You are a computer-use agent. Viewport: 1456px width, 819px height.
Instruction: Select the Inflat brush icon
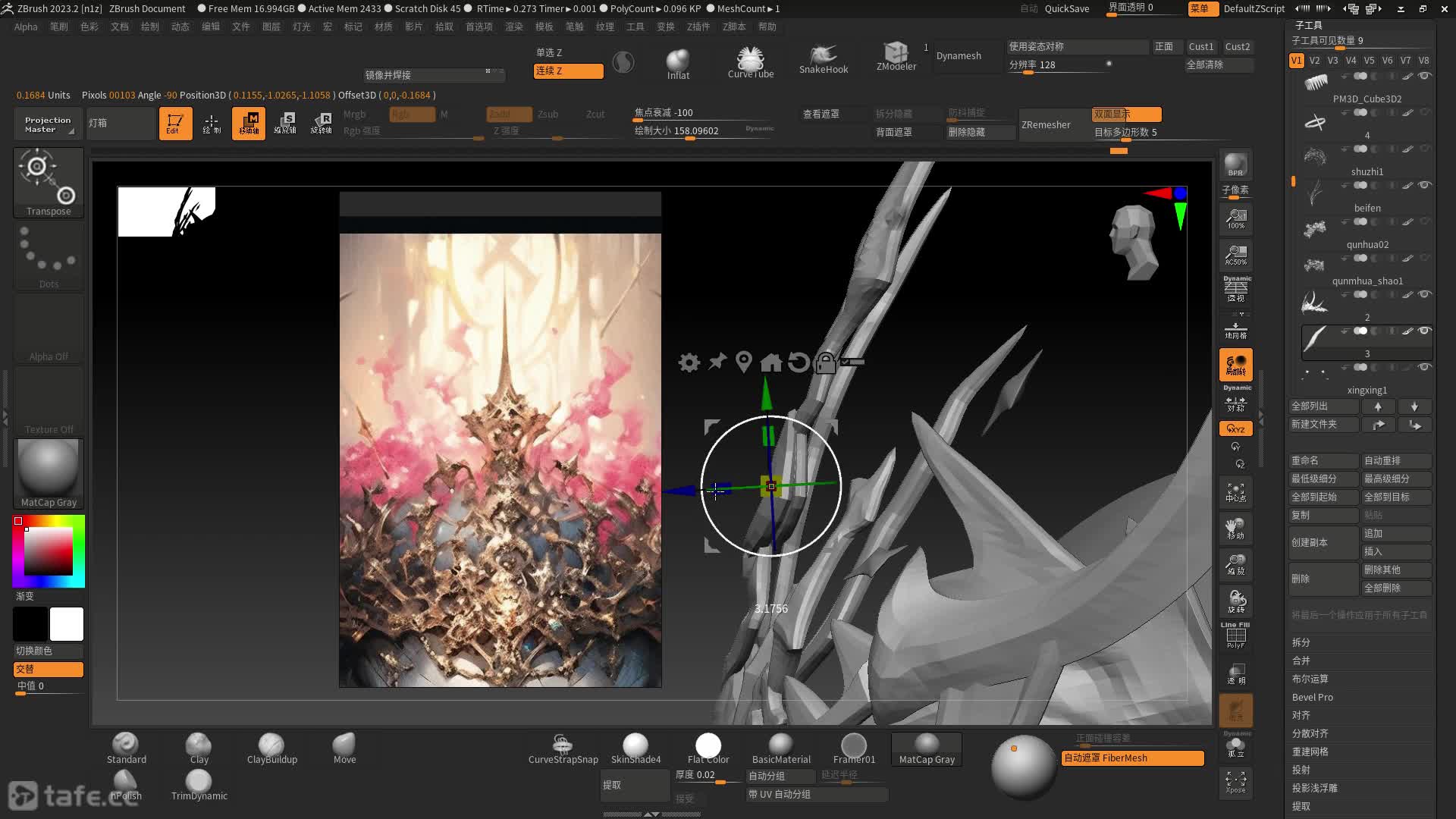pyautogui.click(x=678, y=64)
